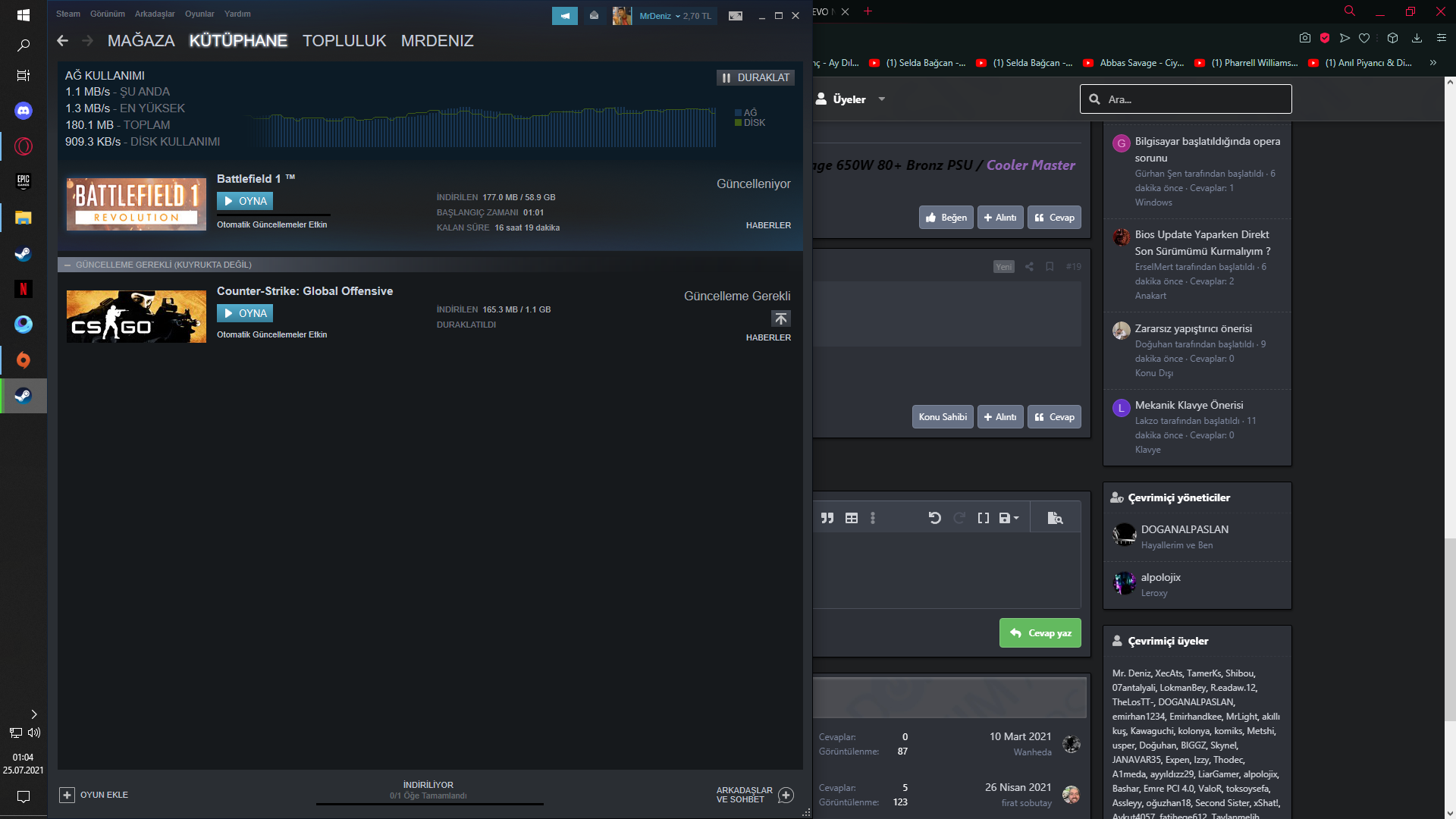Screen dimensions: 1456x819
Task: Click the Beğen button on forum post
Action: [946, 218]
